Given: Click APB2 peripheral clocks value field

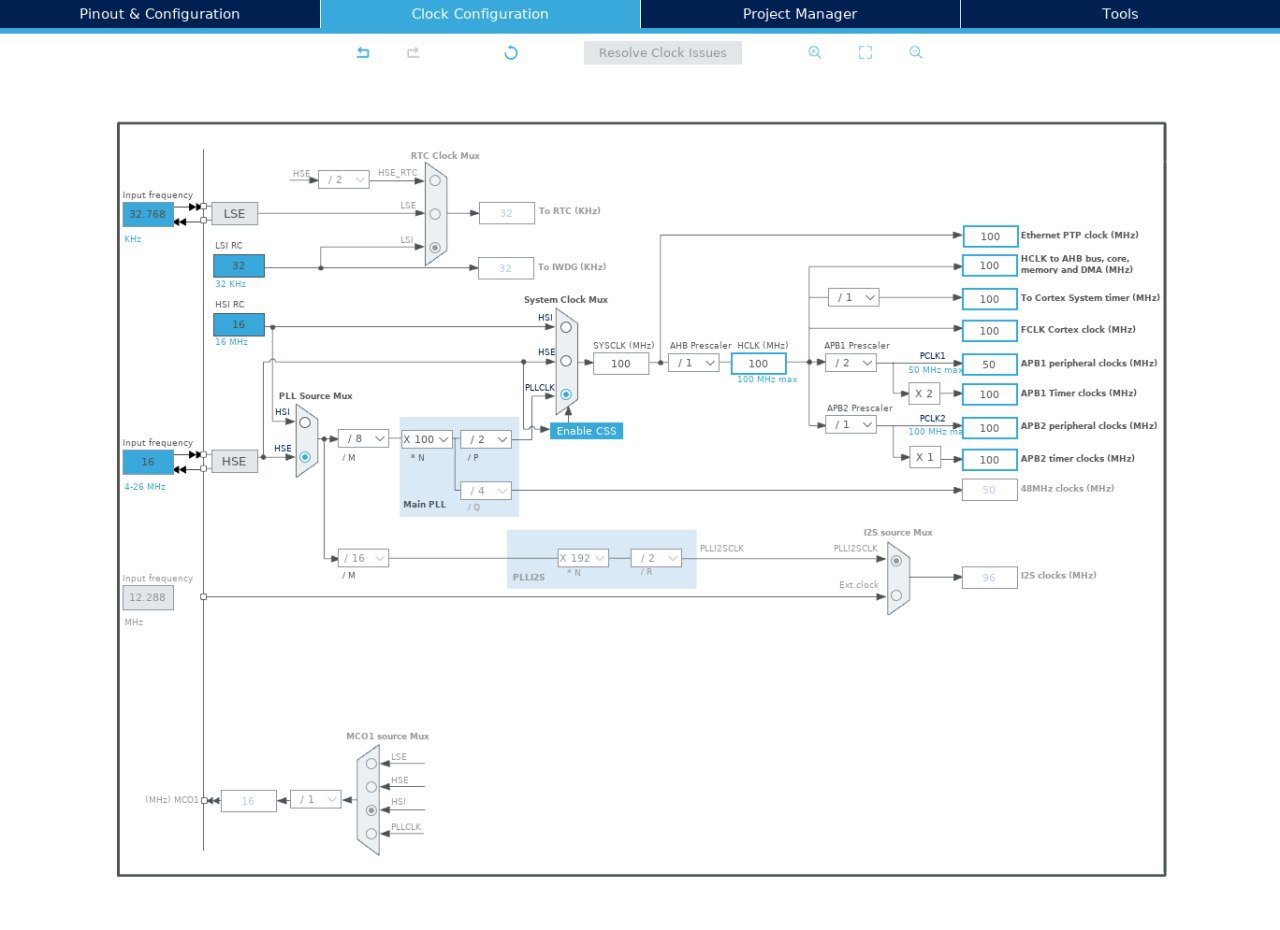Looking at the screenshot, I should (990, 428).
